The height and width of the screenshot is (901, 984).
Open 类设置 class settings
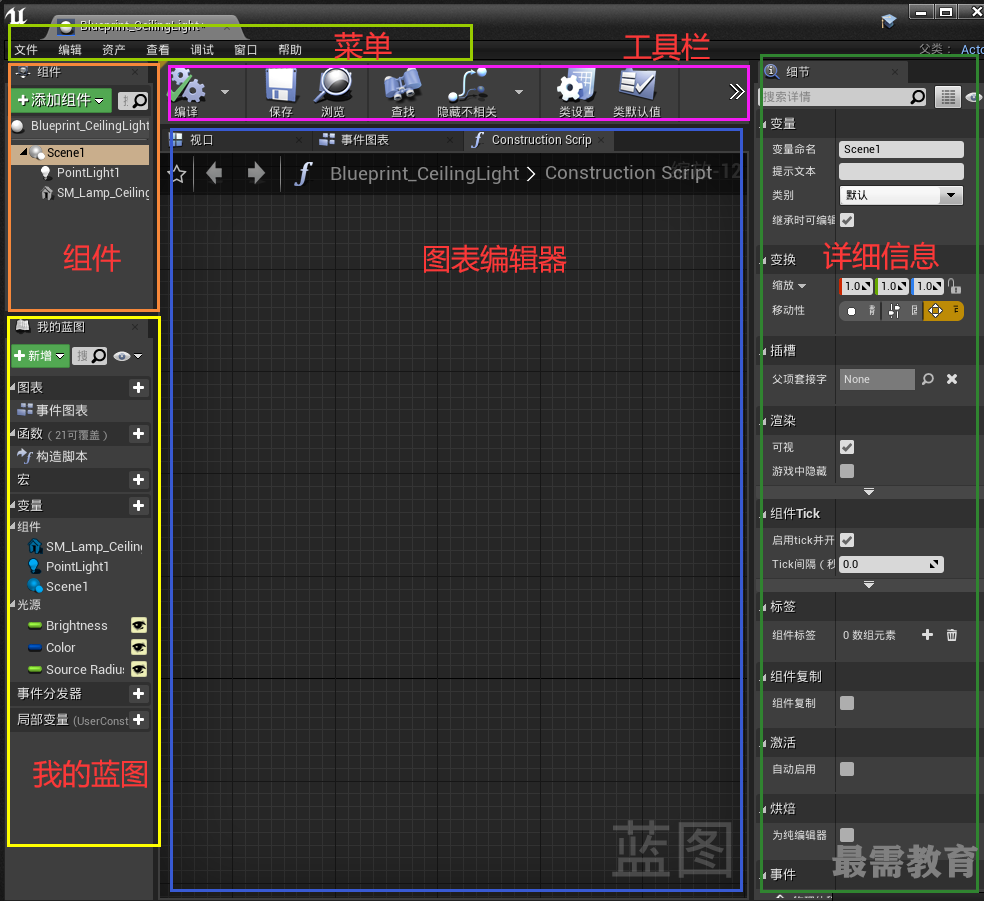[576, 93]
